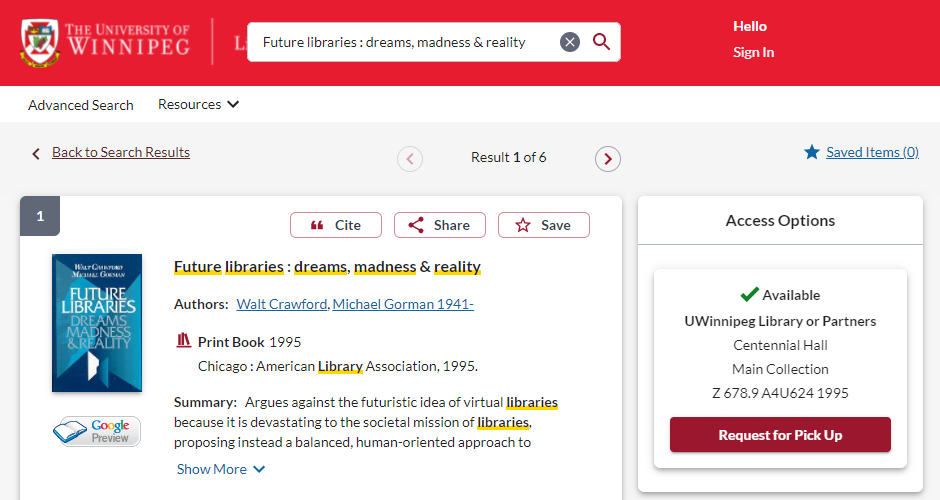Open the book title link
940x500 pixels.
click(327, 267)
